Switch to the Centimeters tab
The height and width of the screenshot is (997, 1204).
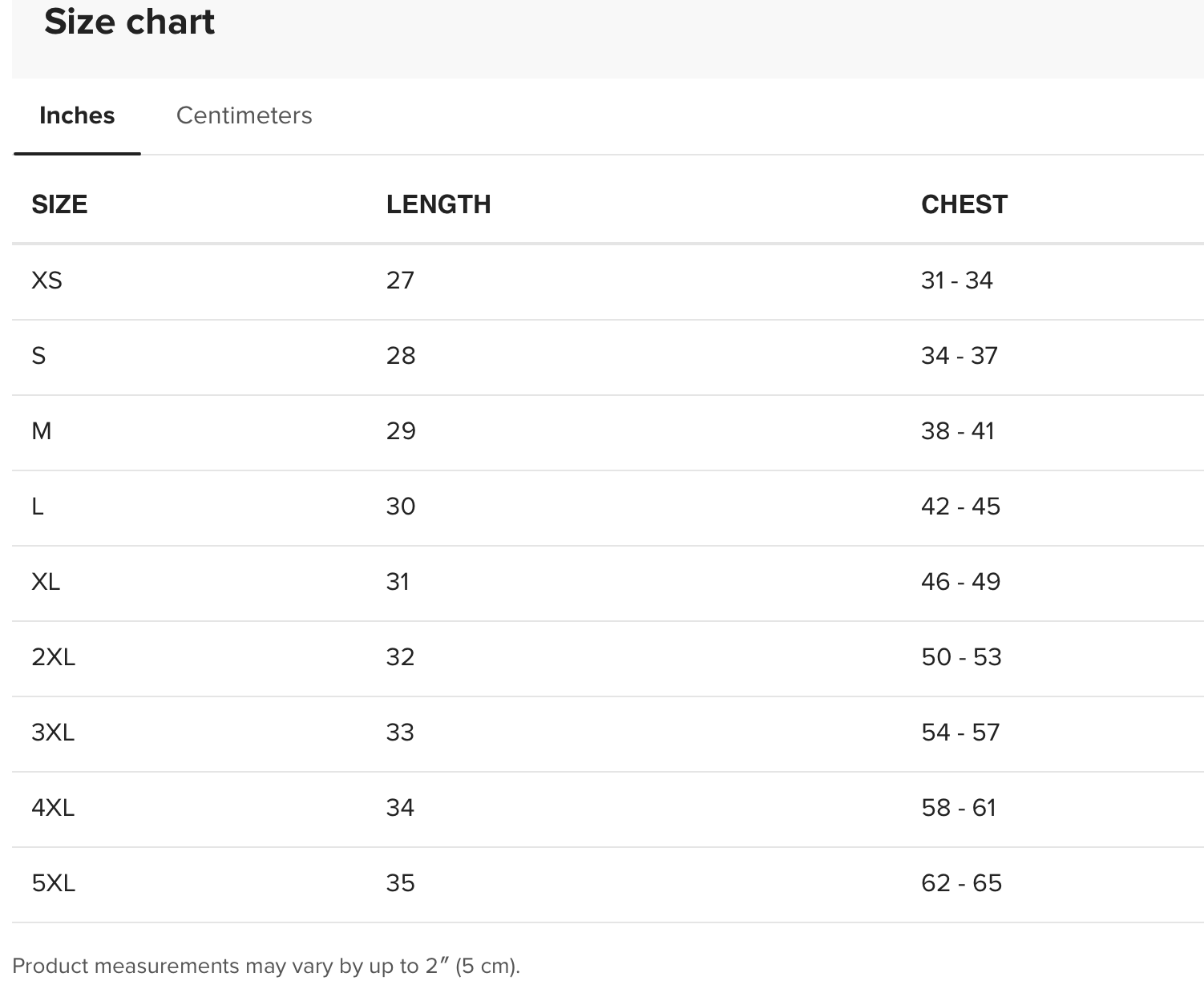(x=244, y=115)
